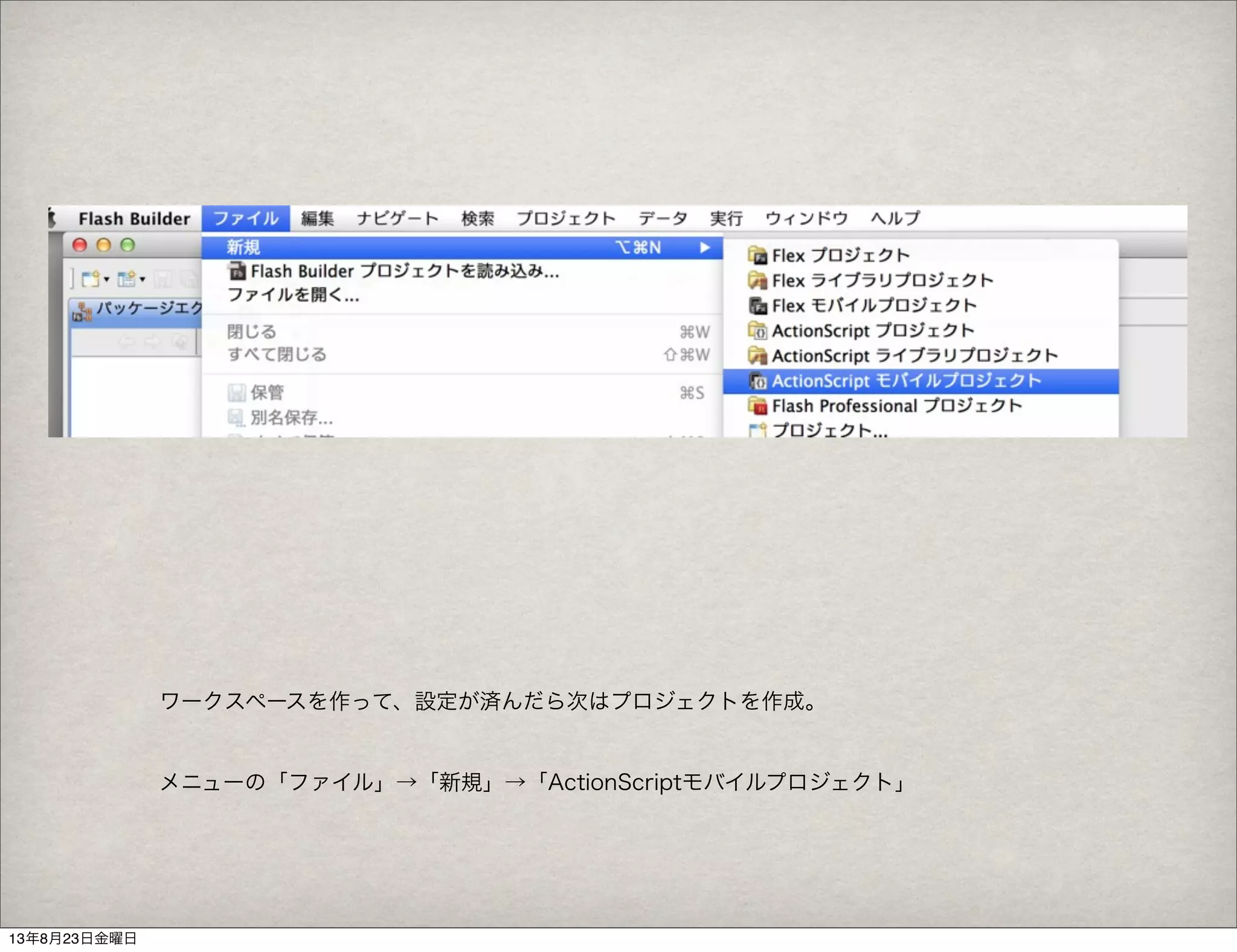The width and height of the screenshot is (1237, 952).
Task: Click the ActionScript モバイルプロジェクト icon
Action: pos(757,381)
